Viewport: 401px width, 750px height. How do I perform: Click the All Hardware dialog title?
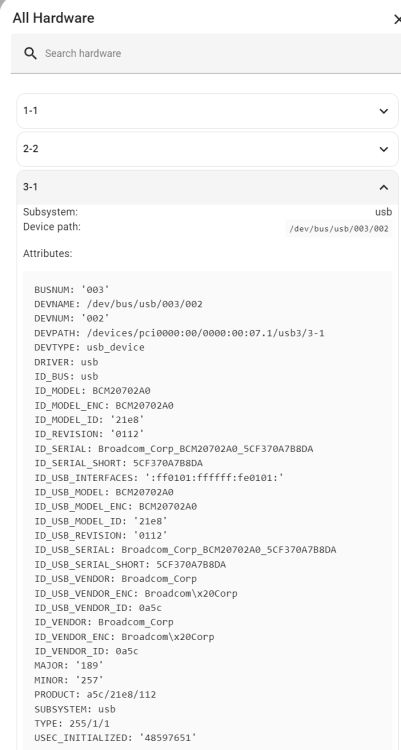tap(53, 18)
